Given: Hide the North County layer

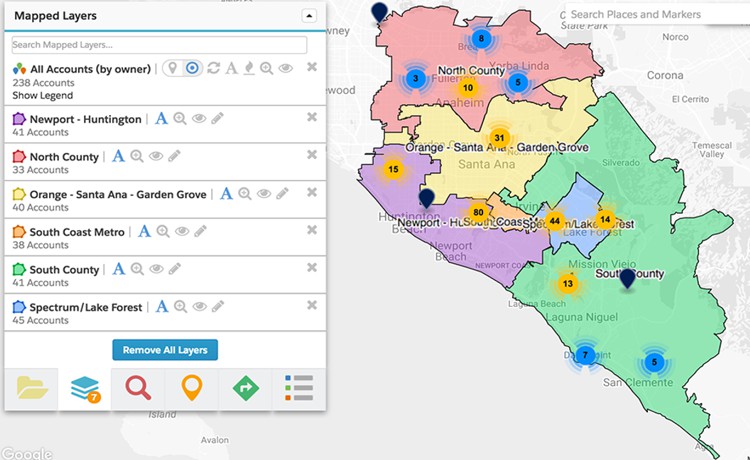Looking at the screenshot, I should (x=156, y=157).
